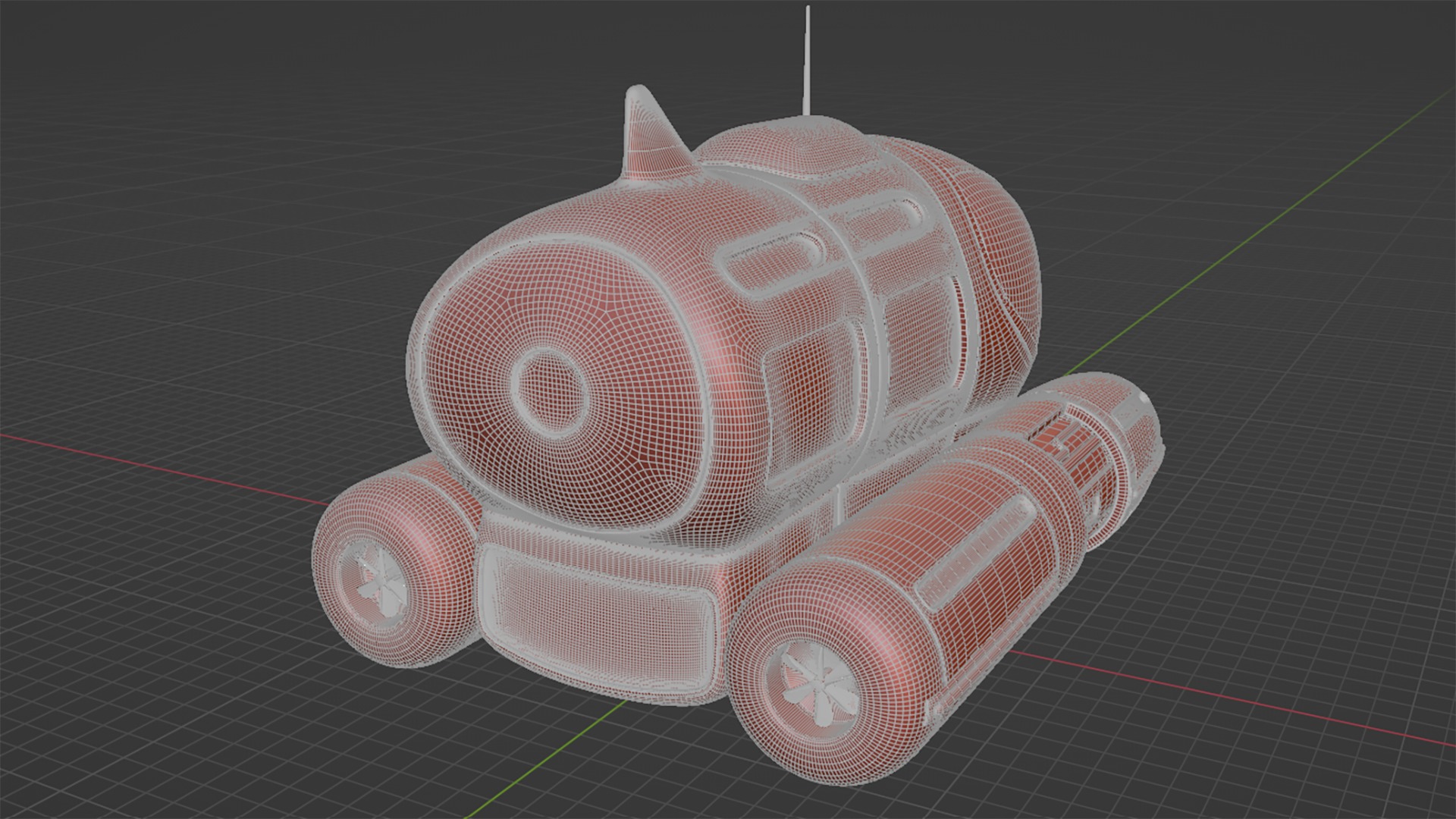1456x819 pixels.
Task: Select the recessed side door panel on the hull
Action: pos(817,406)
